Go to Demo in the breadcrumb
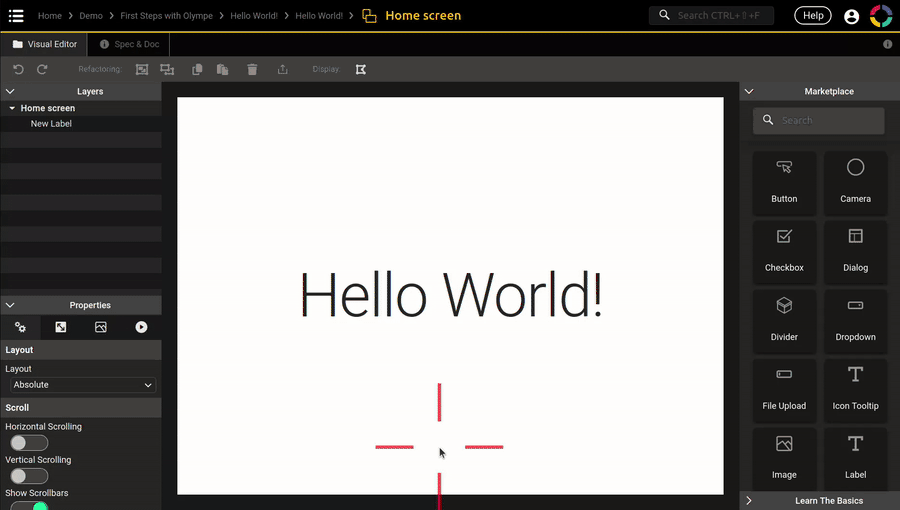This screenshot has width=900, height=510. point(91,16)
